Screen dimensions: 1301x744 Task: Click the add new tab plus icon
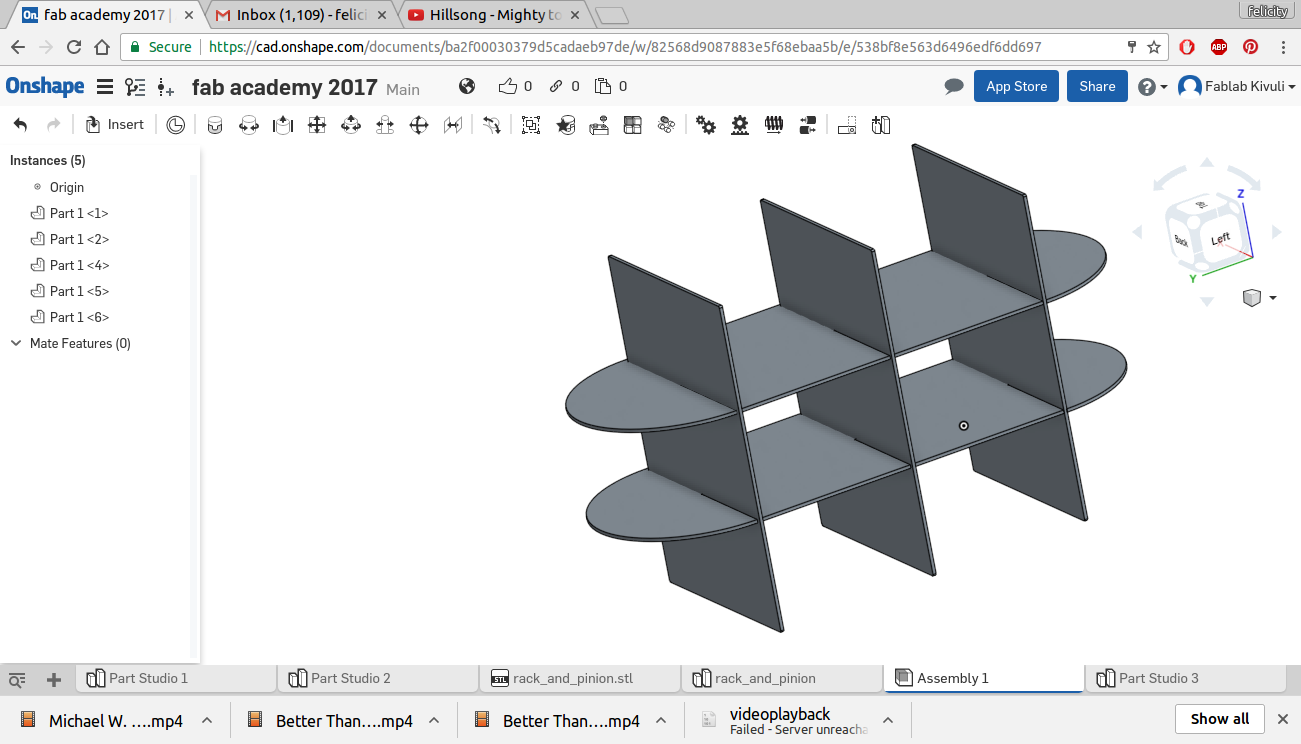tap(54, 680)
